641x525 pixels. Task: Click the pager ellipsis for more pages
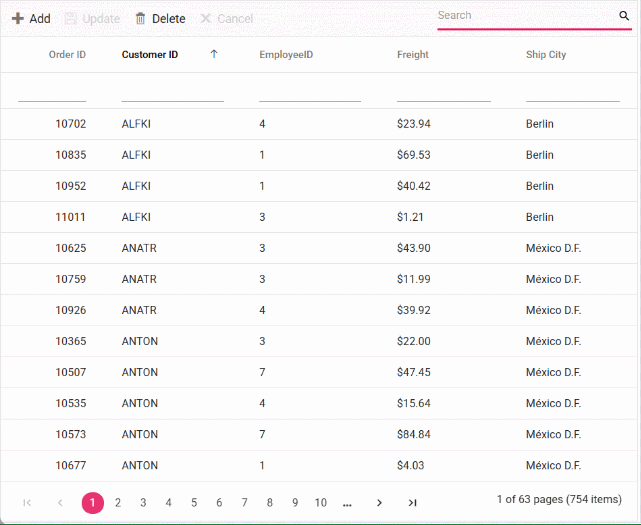pyautogui.click(x=347, y=503)
